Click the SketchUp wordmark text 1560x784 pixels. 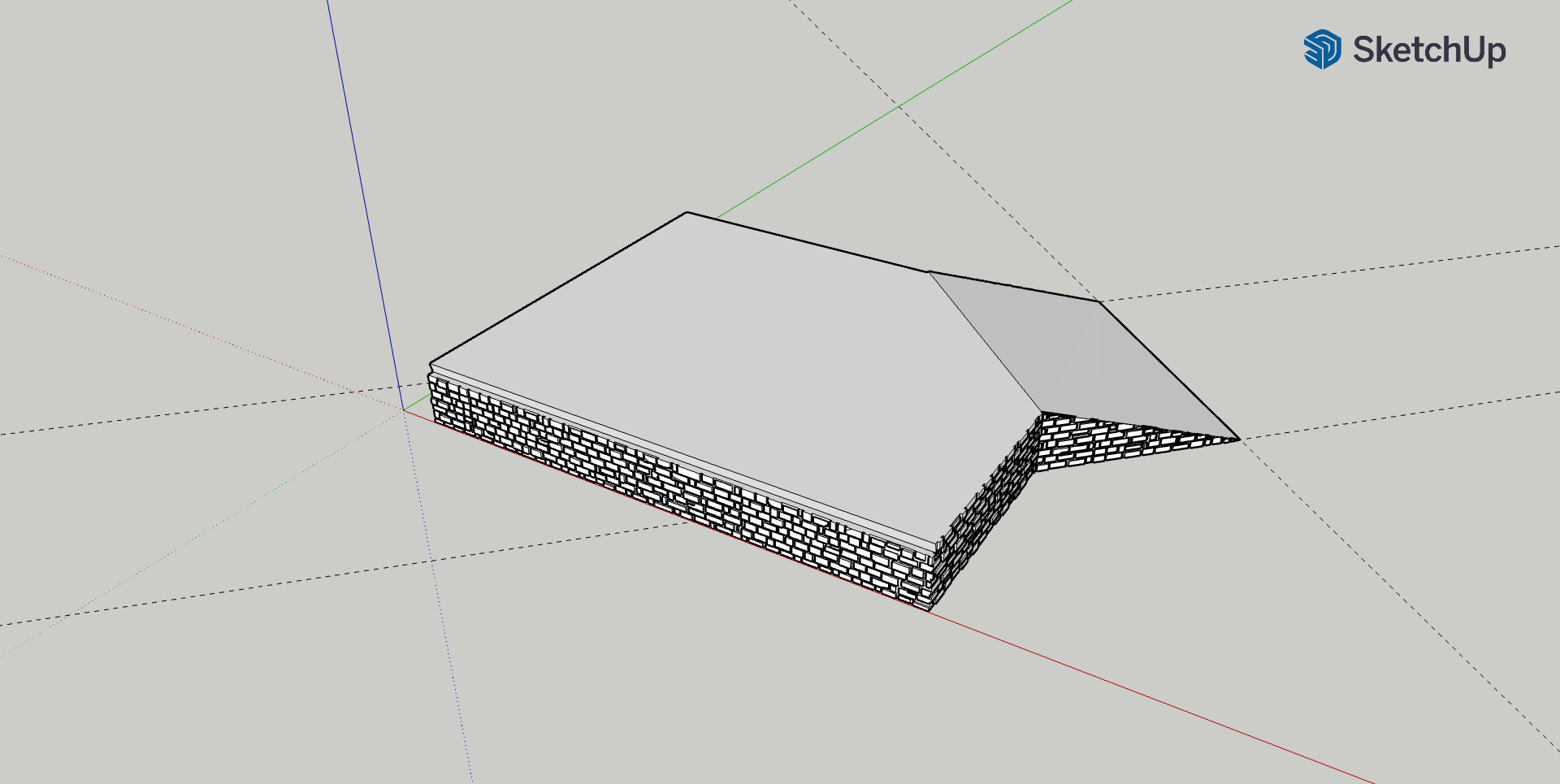(x=1428, y=50)
